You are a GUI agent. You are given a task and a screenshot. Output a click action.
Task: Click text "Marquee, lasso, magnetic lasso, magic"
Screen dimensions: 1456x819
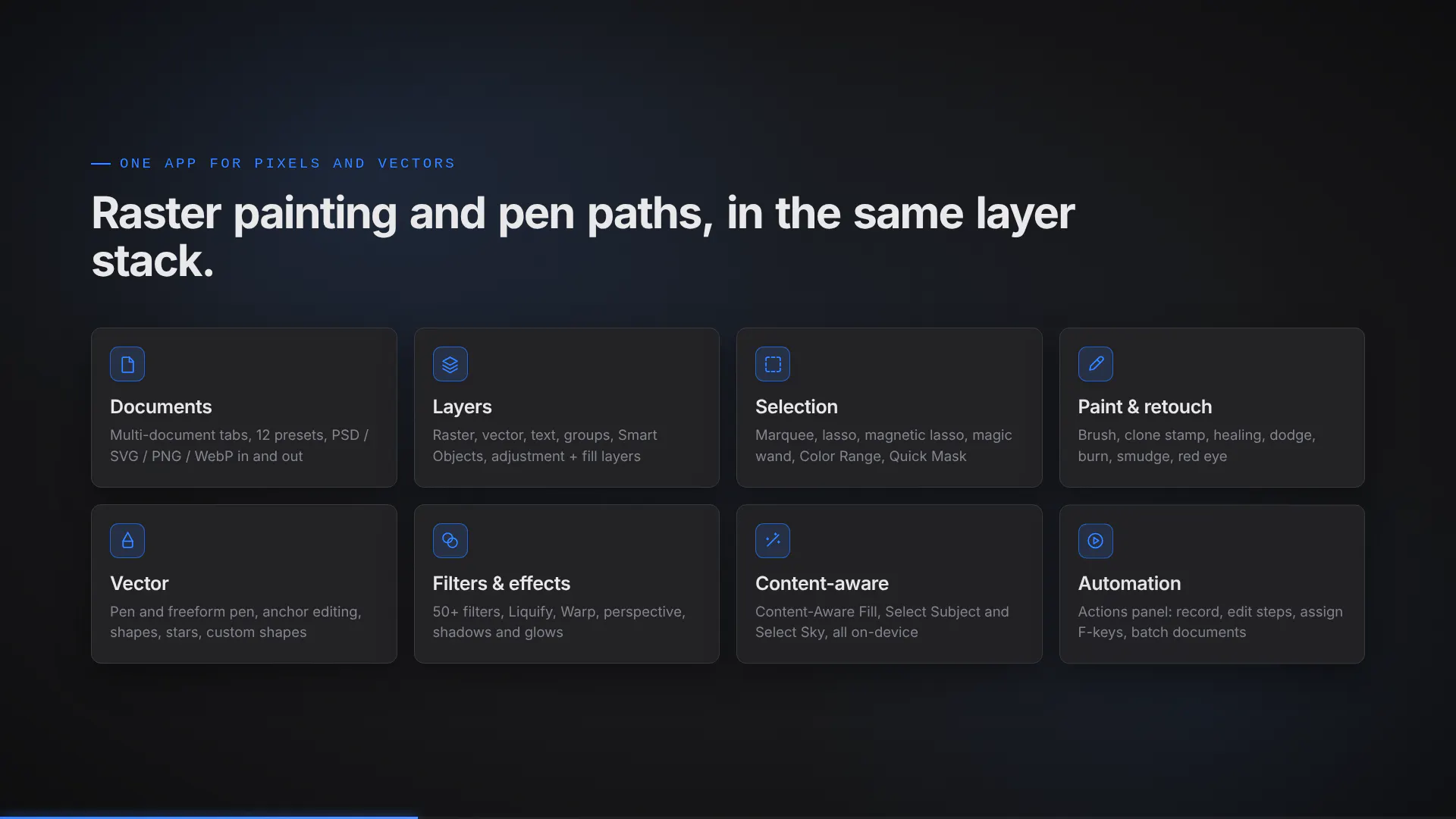click(883, 435)
